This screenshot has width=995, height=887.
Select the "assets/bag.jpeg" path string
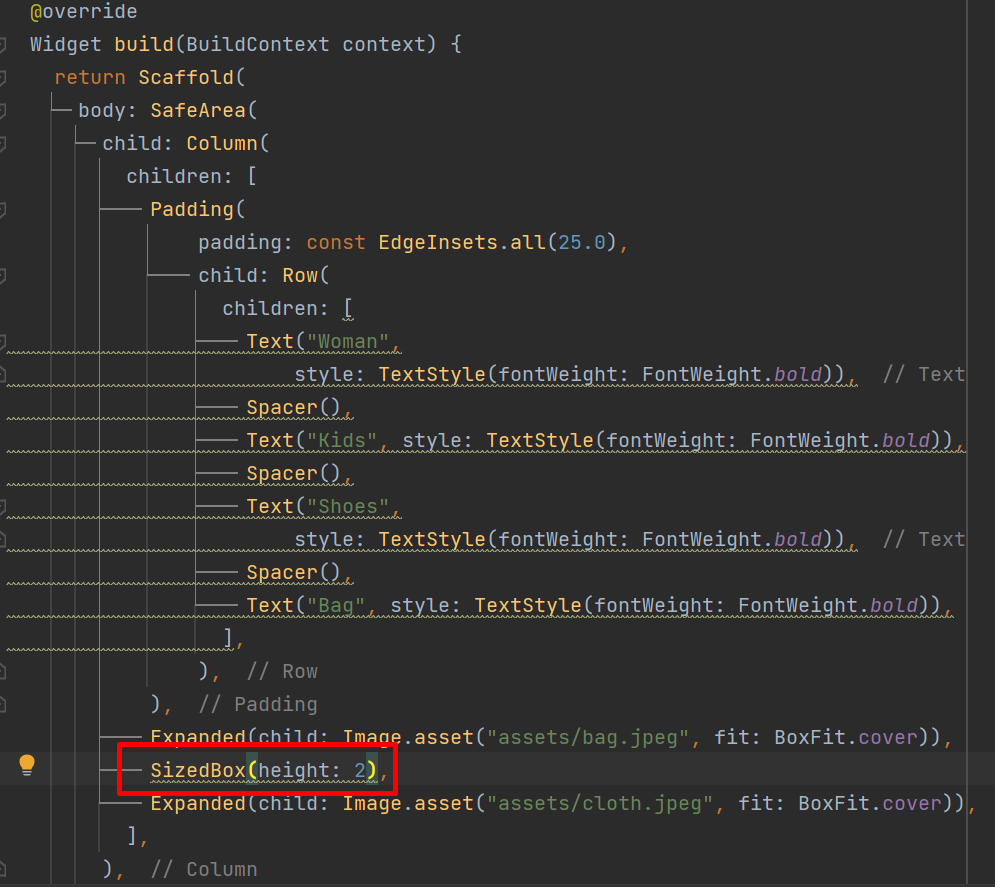(x=588, y=737)
